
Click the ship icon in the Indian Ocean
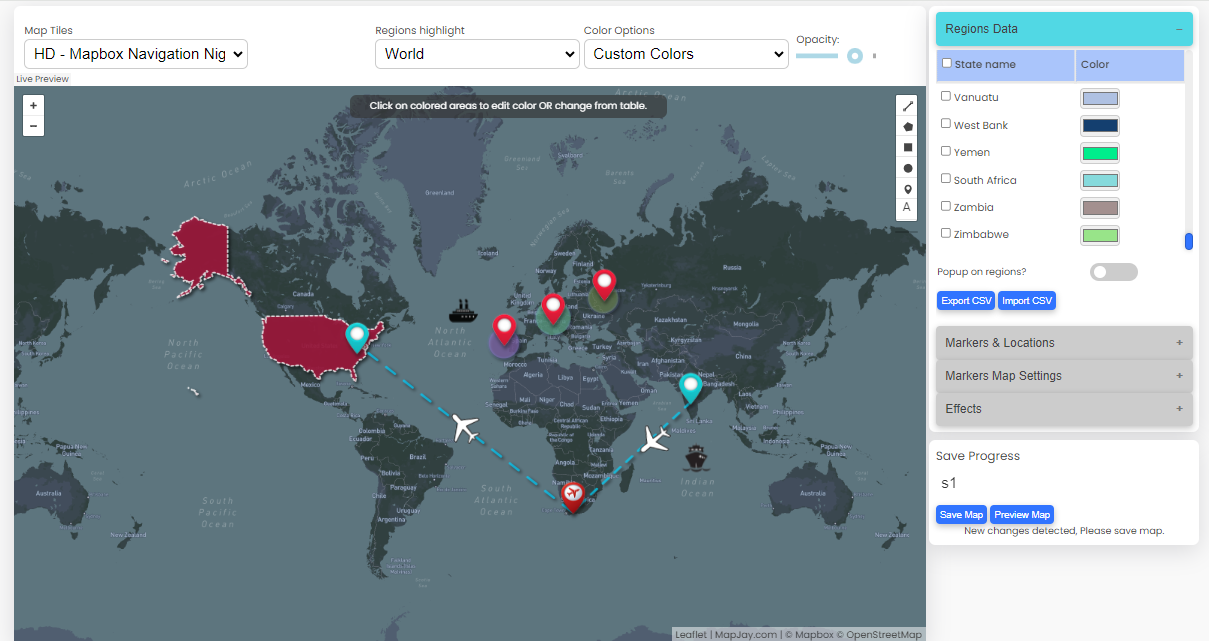tap(697, 458)
